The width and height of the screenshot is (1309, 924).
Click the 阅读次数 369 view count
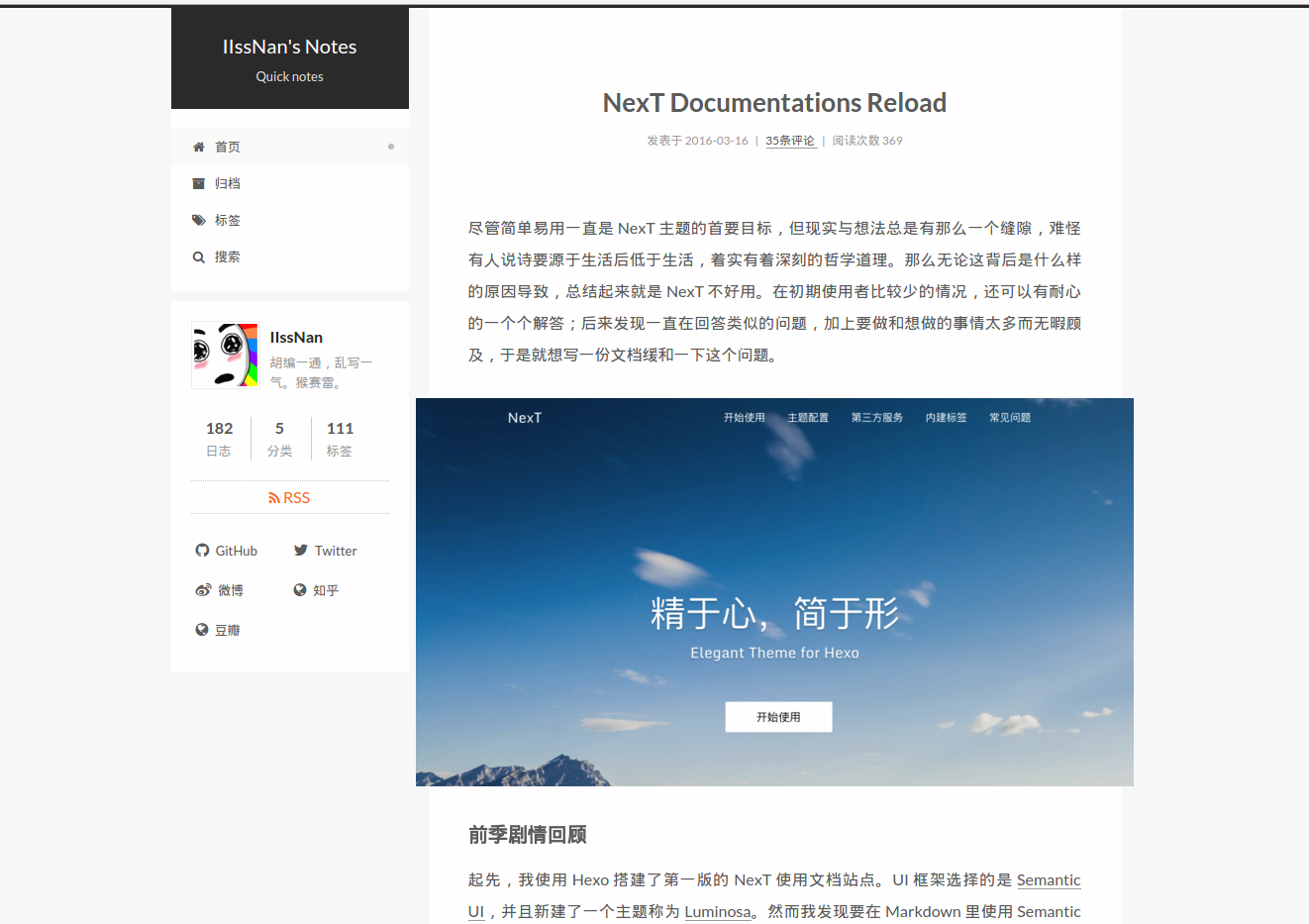pos(867,141)
